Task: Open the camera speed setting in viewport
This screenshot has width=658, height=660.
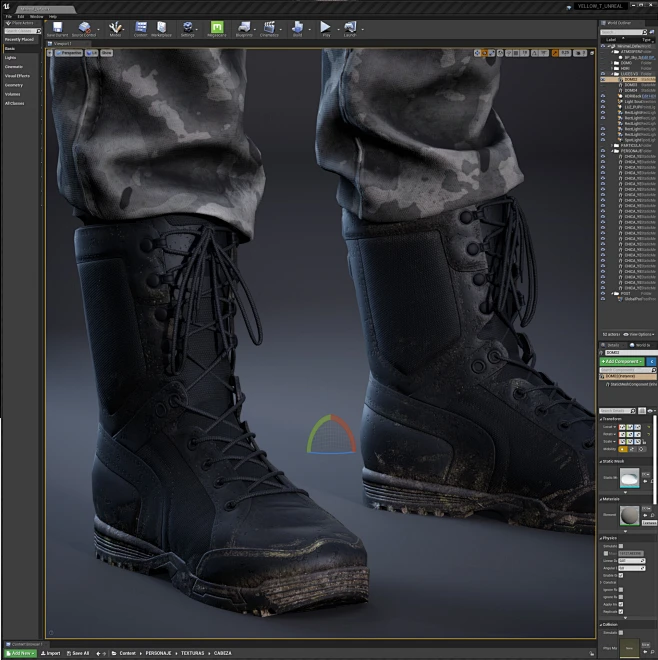Action: click(580, 53)
